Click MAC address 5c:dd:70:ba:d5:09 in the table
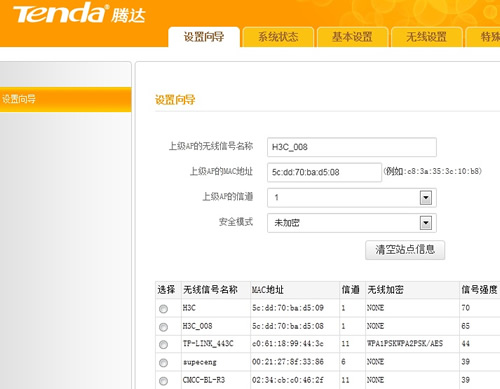The image size is (500, 389). (288, 308)
